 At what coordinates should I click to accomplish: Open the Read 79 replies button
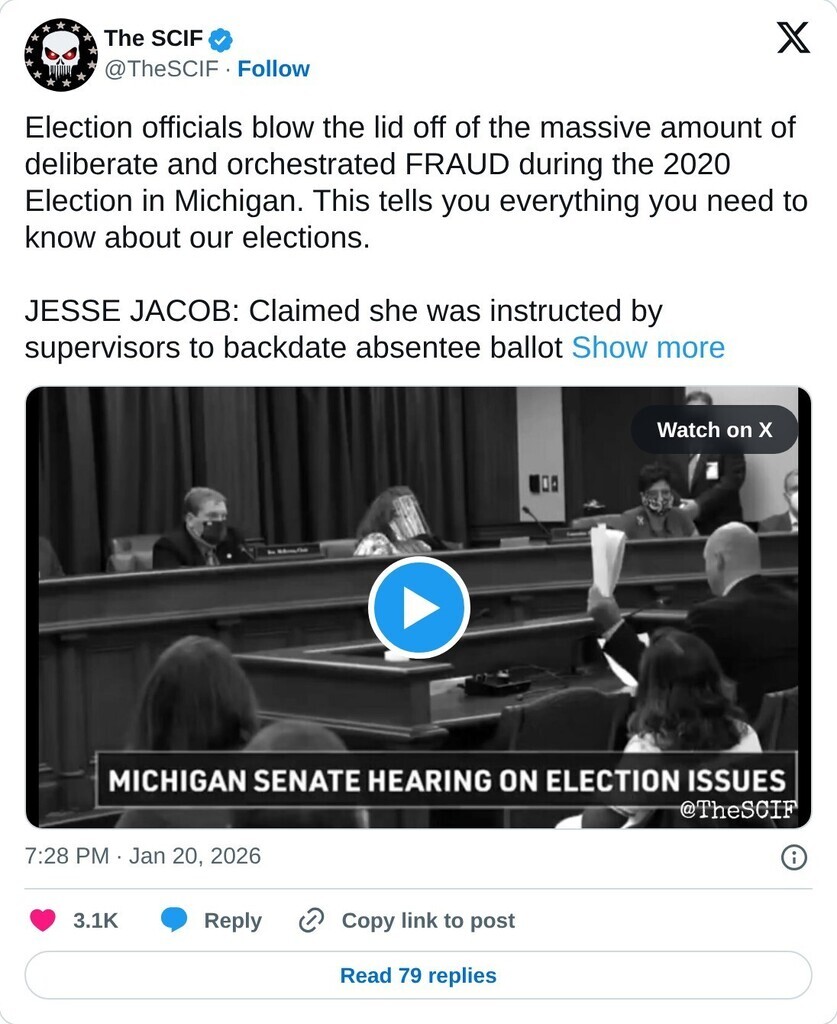click(418, 975)
